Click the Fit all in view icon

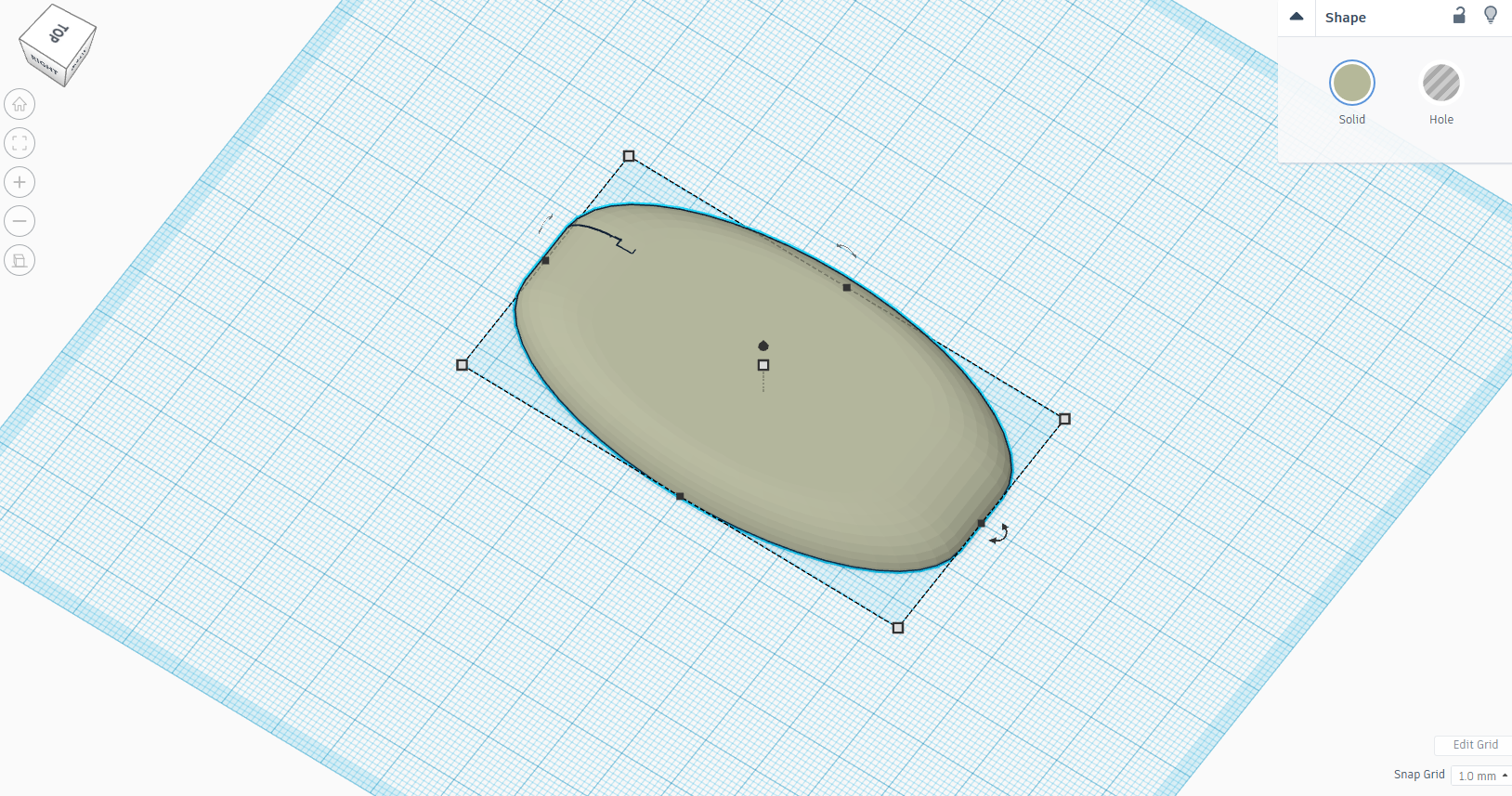point(20,143)
